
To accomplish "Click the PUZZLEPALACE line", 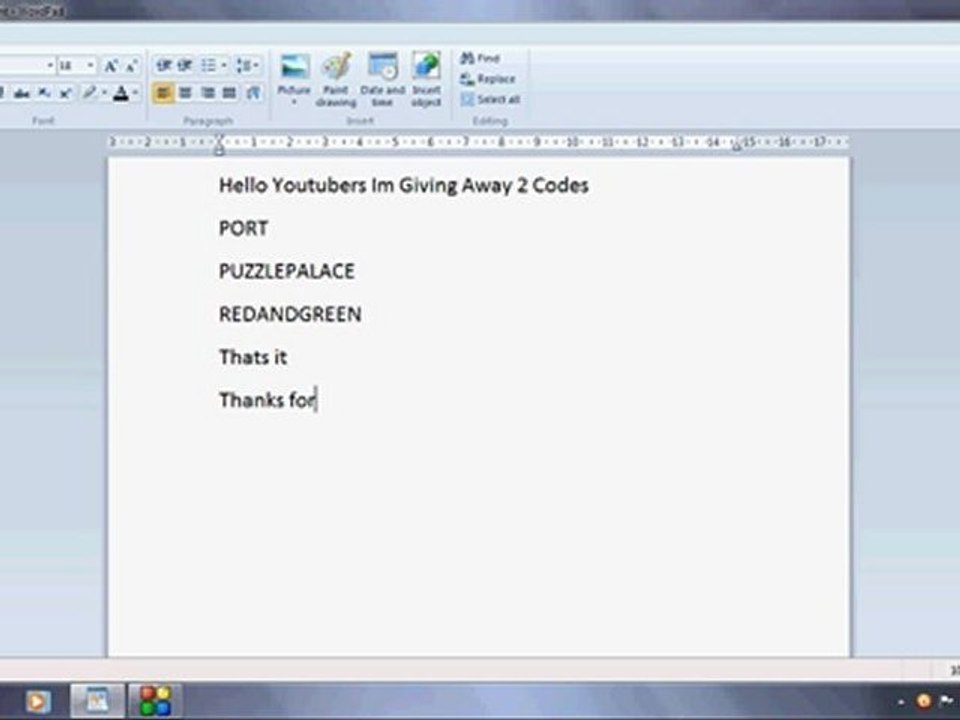I will point(287,271).
